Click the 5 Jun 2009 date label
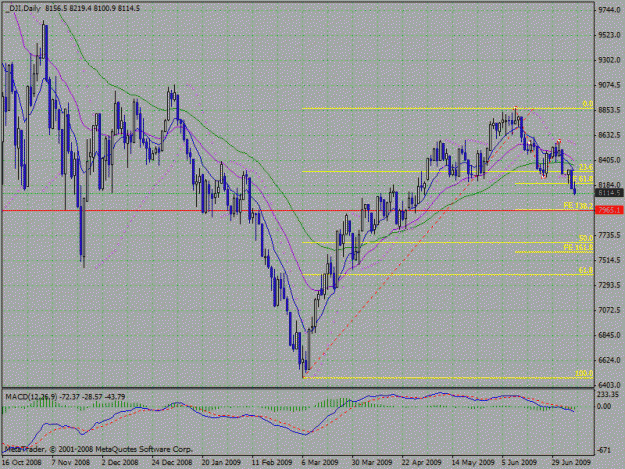Viewport: 625px width, 469px height. (x=519, y=462)
